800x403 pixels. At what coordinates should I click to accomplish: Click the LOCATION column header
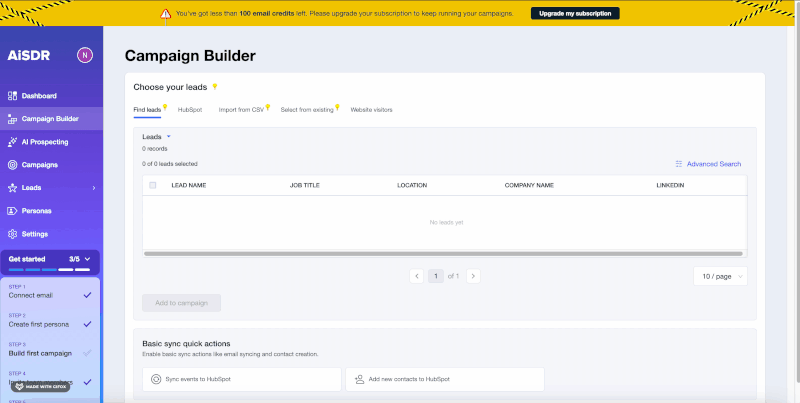coord(412,185)
